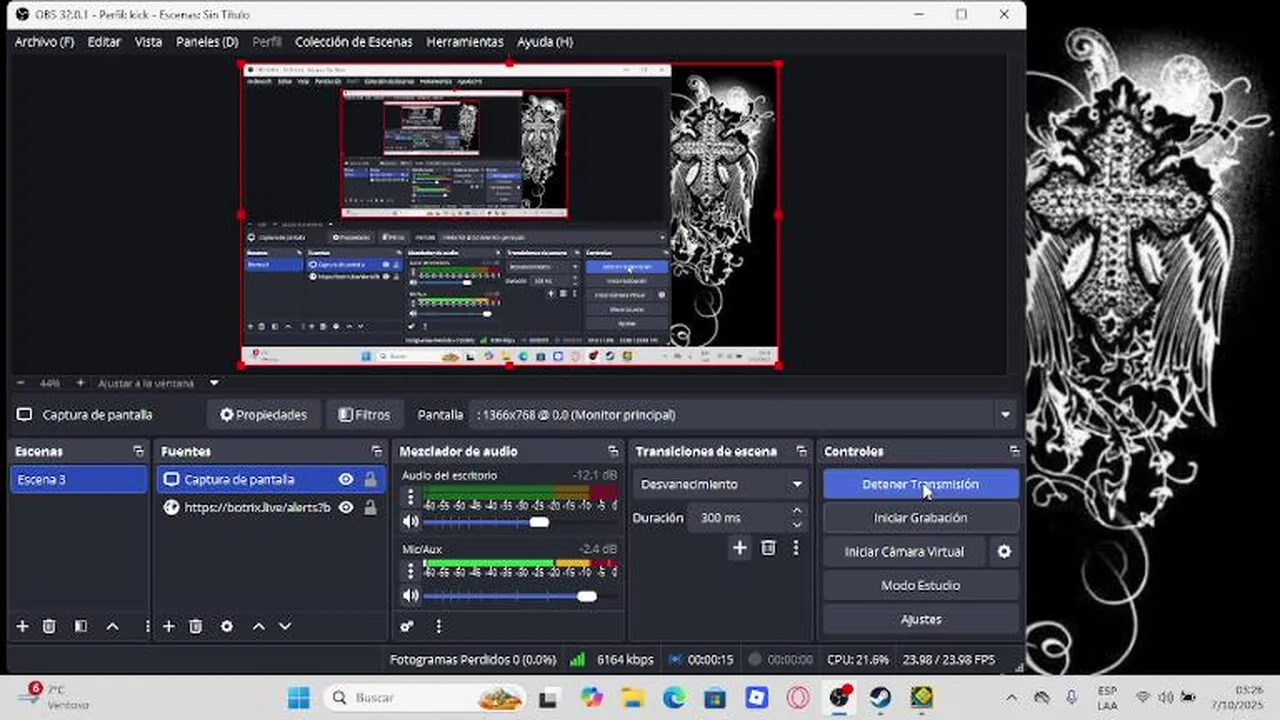1280x720 pixels.
Task: Add a new scene transition
Action: [740, 548]
